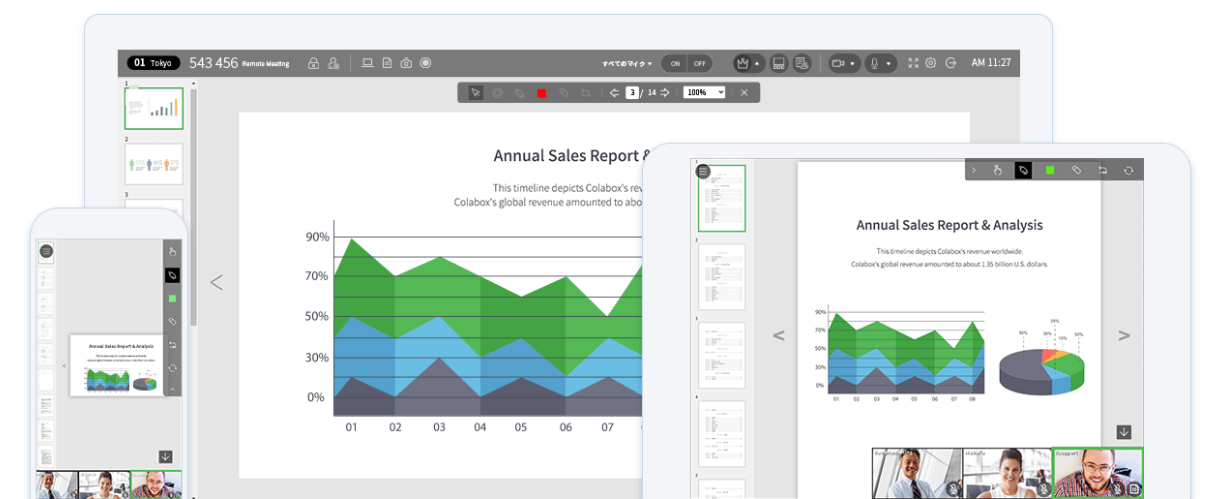The image size is (1223, 499).
Task: Select the green-bordered participant video on tablet
Action: (x=1098, y=473)
